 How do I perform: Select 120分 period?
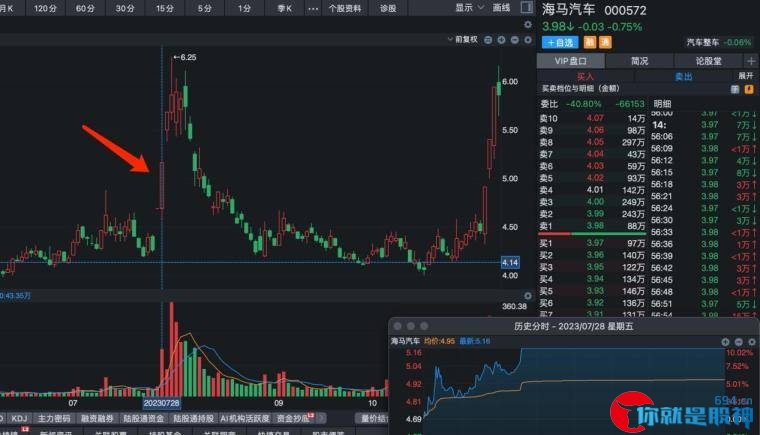(45, 8)
